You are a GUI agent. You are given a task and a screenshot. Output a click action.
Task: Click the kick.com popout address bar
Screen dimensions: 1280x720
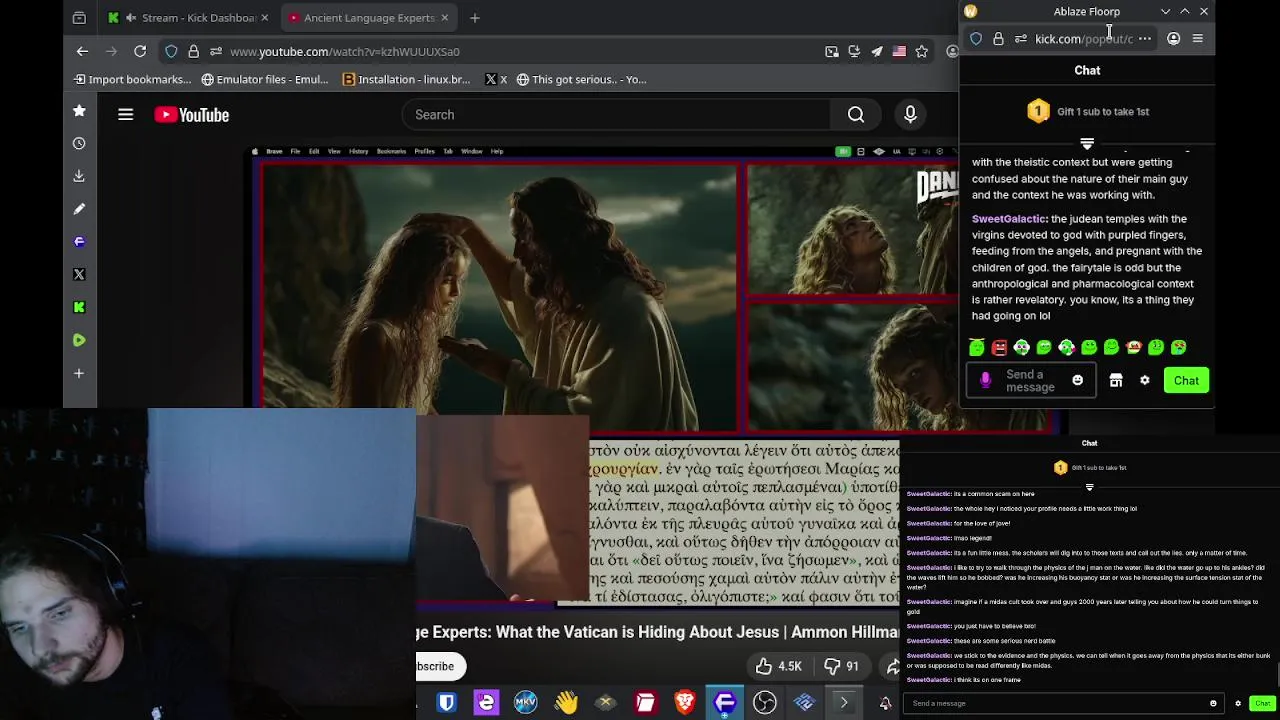[x=1084, y=39]
